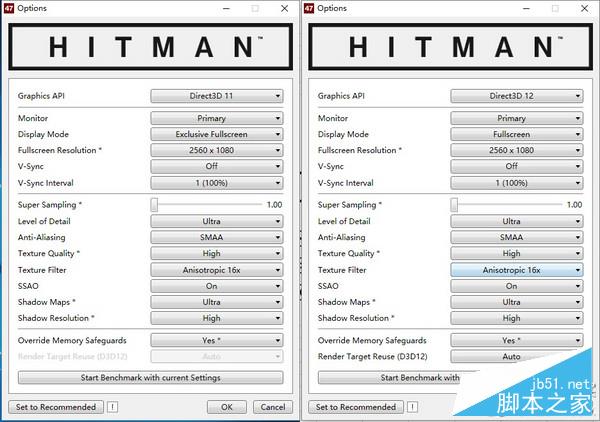600x422 pixels.
Task: Open Level of Detail dropdown in right window
Action: point(517,221)
